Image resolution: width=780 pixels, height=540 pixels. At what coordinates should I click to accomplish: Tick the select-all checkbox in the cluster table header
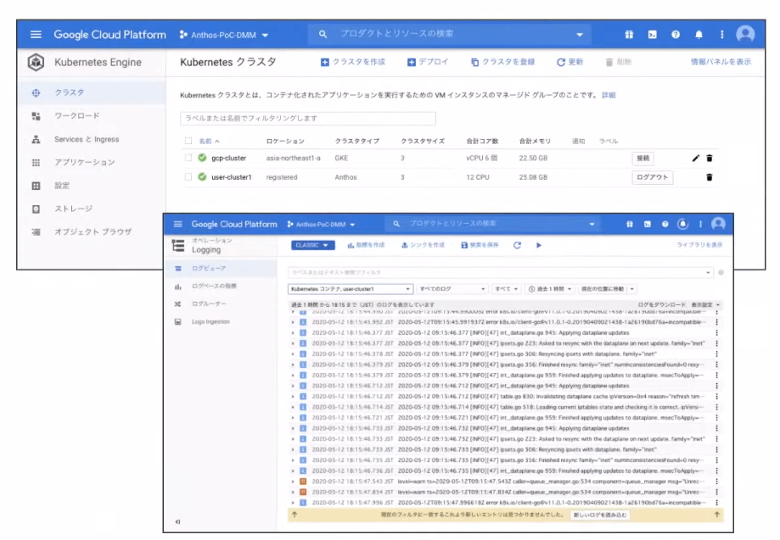coord(188,141)
